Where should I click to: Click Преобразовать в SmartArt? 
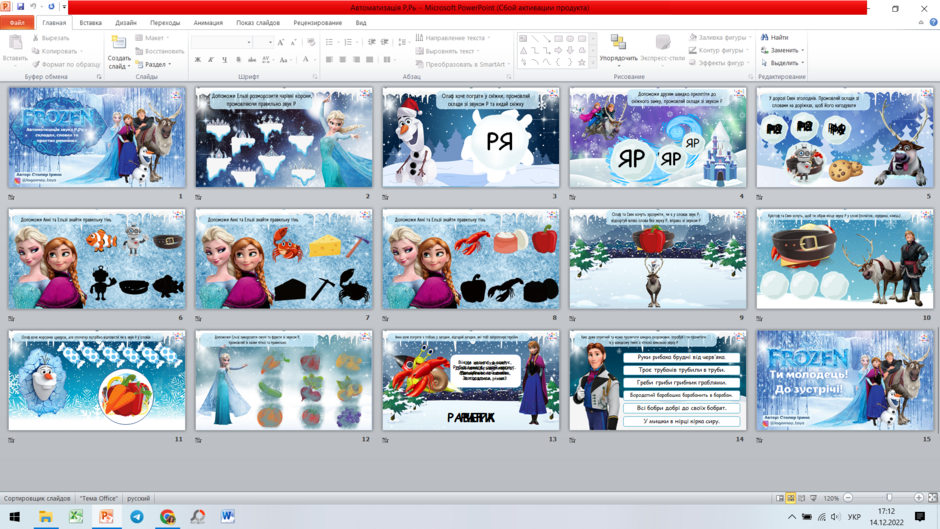click(x=463, y=64)
